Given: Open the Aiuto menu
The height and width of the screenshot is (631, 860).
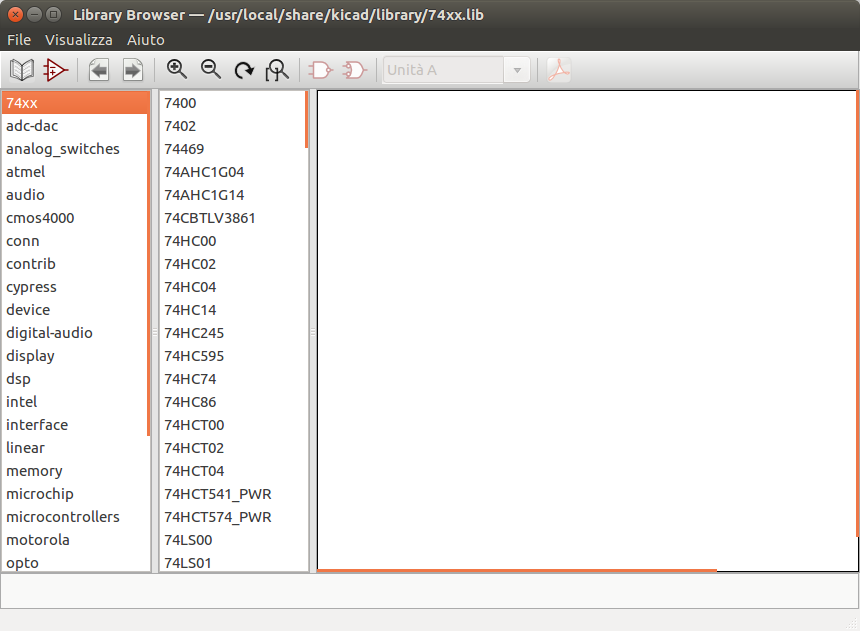Looking at the screenshot, I should tap(146, 40).
